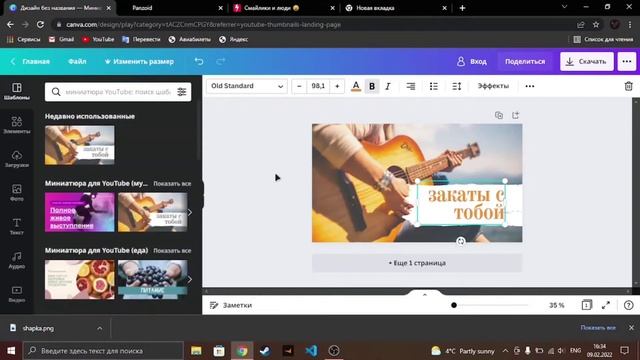This screenshot has height=360, width=640.
Task: Open the Video (Видео) sidebar panel
Action: (17, 293)
